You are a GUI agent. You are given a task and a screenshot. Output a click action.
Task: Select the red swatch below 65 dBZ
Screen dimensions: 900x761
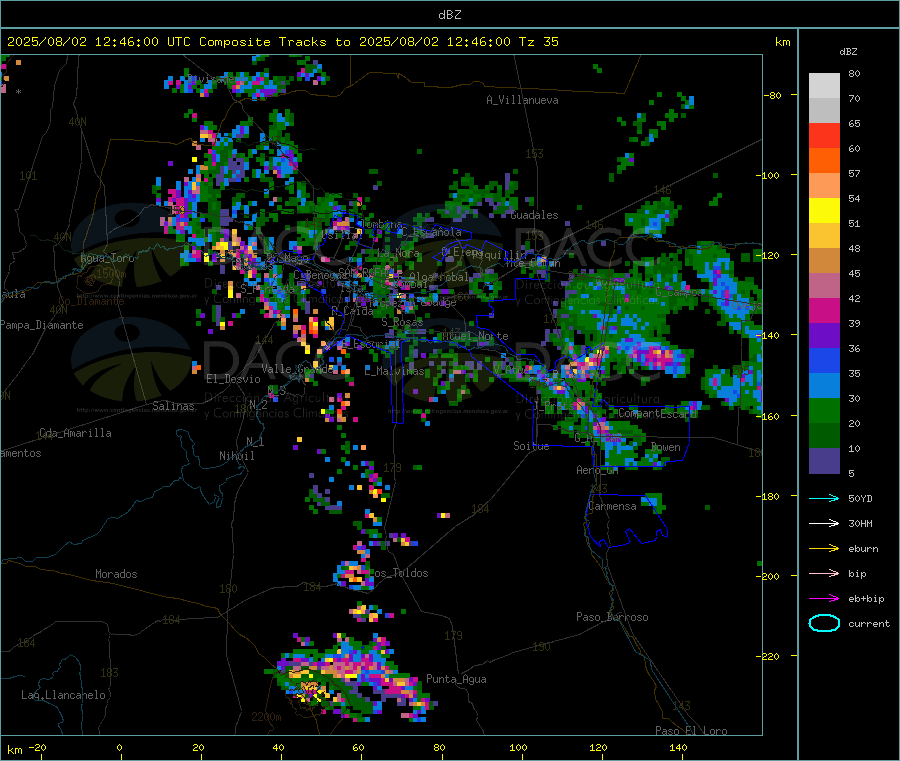[x=824, y=135]
